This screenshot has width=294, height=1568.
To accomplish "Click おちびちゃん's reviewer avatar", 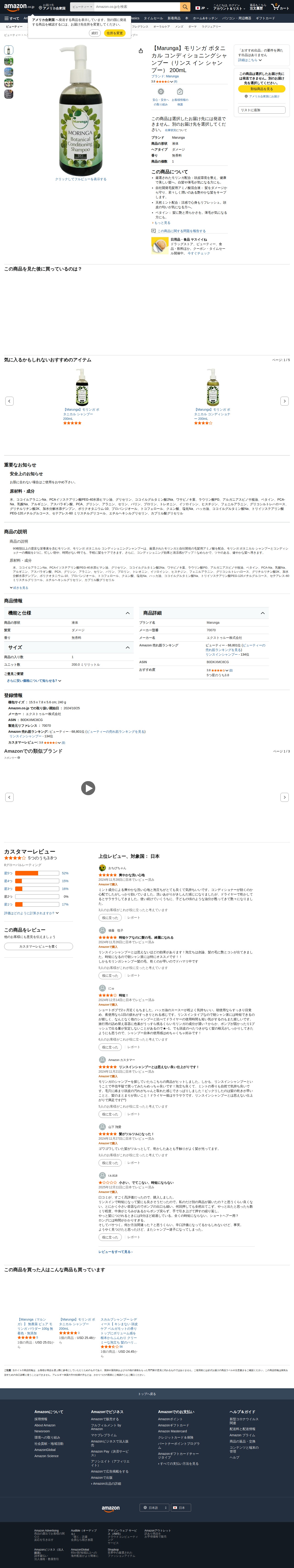I will pyautogui.click(x=102, y=867).
